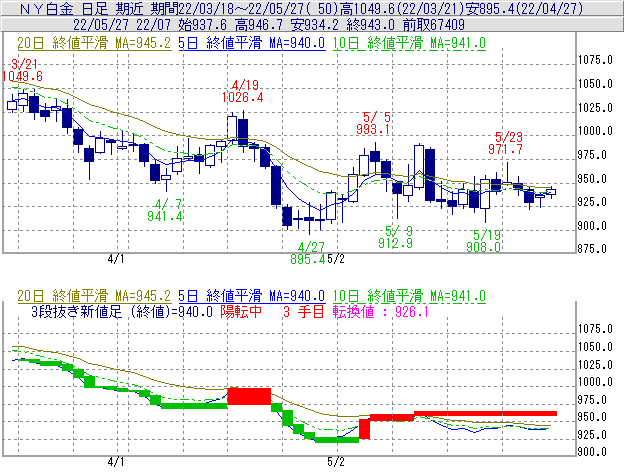Click the 3段抜き新値足 (終値)=940.0 label
Viewport: 624px width, 475px height.
tap(122, 311)
